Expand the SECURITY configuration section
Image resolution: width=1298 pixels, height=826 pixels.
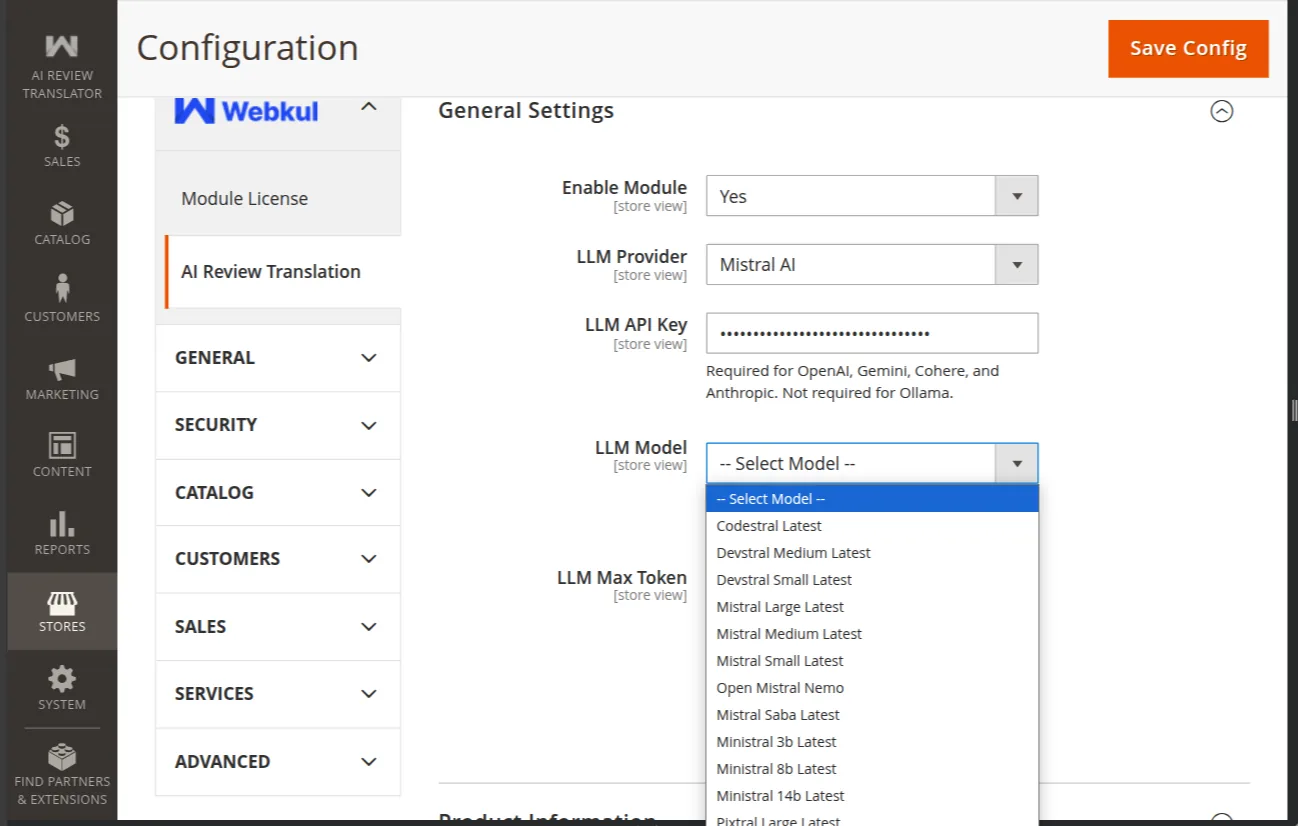[x=278, y=425]
